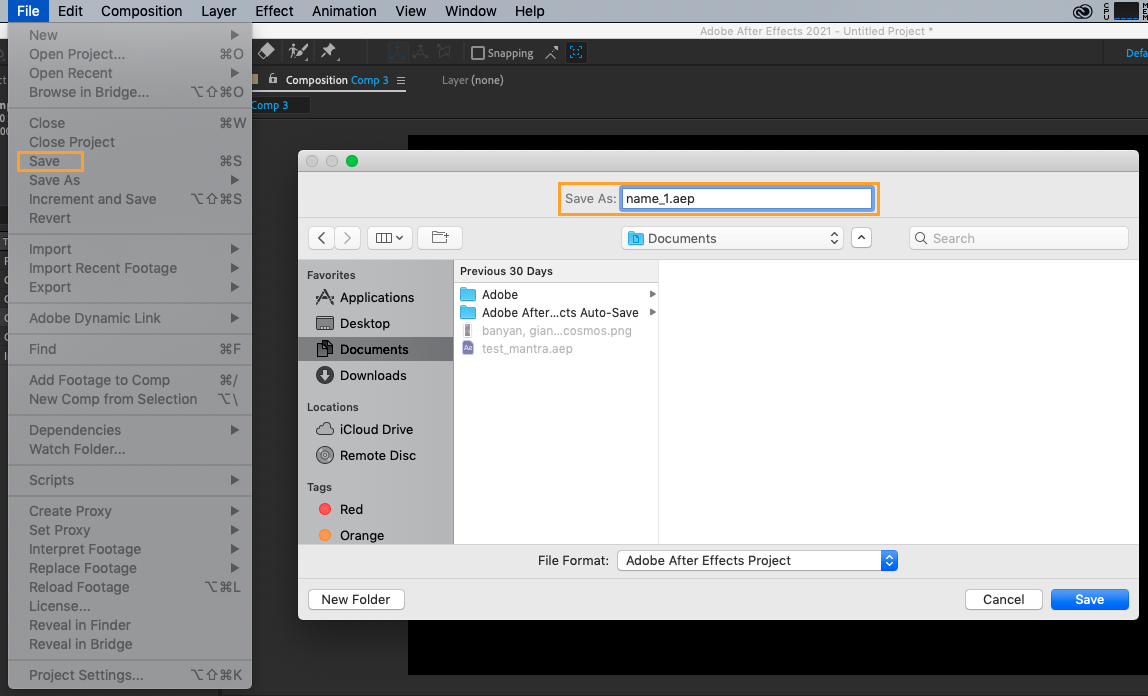
Task: Click the Save As filename field
Action: [746, 198]
